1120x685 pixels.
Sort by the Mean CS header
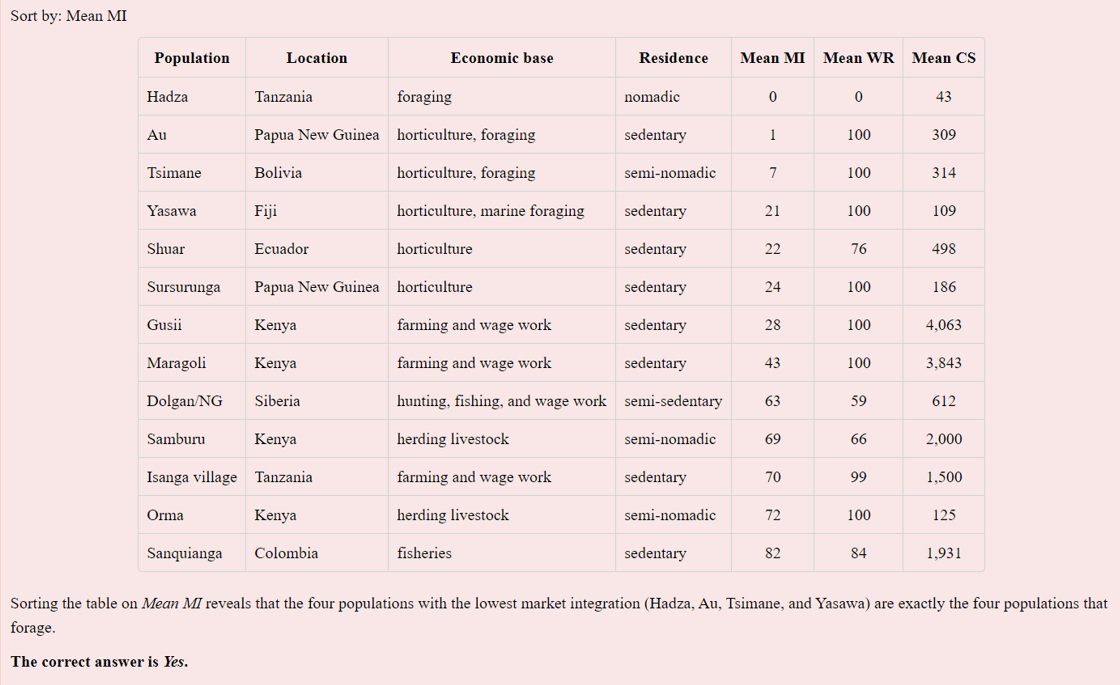943,58
